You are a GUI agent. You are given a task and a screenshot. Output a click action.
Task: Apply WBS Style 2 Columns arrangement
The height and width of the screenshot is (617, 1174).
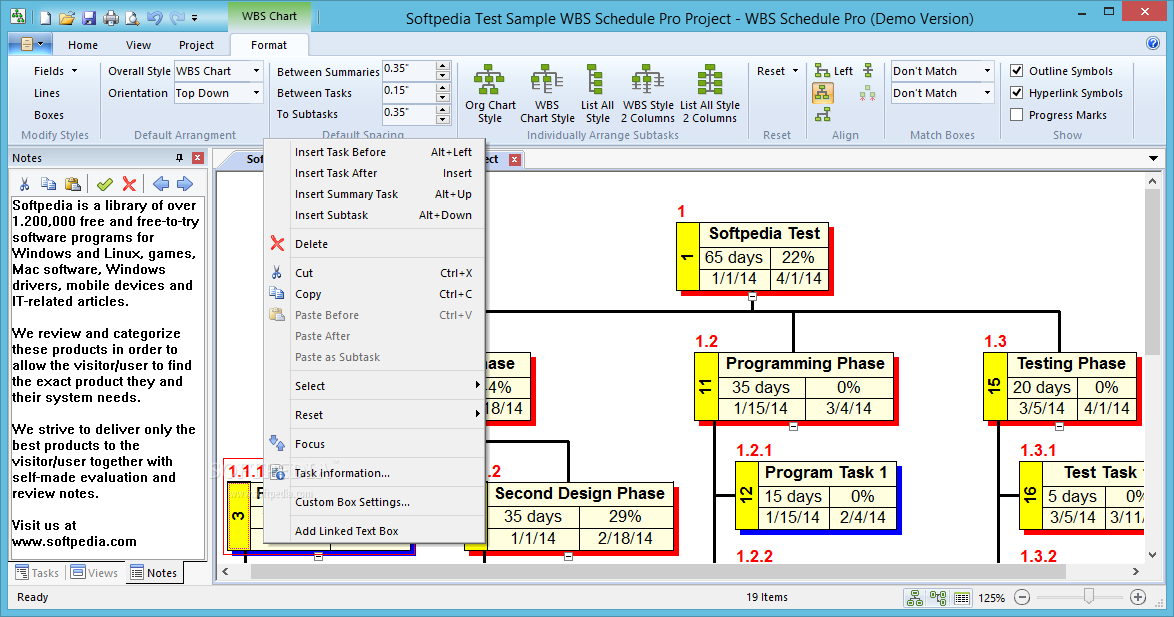(648, 94)
